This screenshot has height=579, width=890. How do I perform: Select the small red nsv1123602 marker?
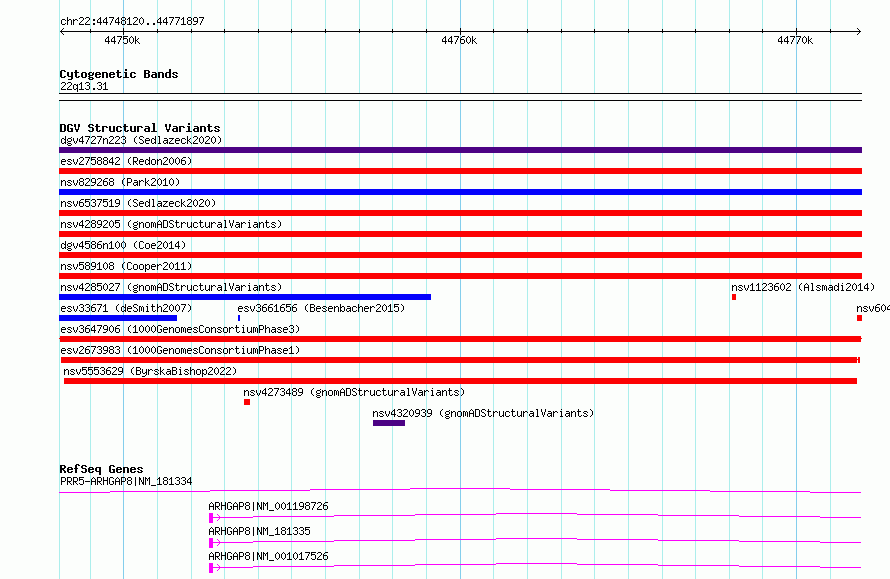pos(734,297)
